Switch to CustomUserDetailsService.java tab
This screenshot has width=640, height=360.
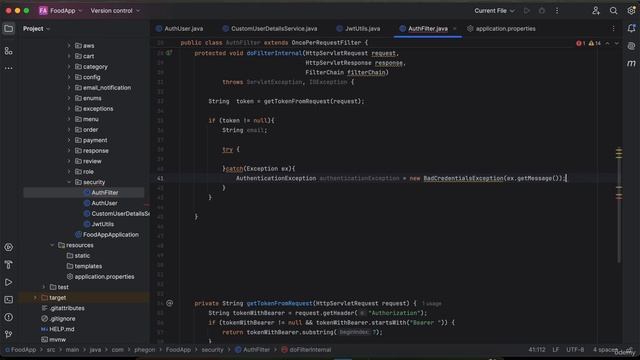pyautogui.click(x=270, y=29)
